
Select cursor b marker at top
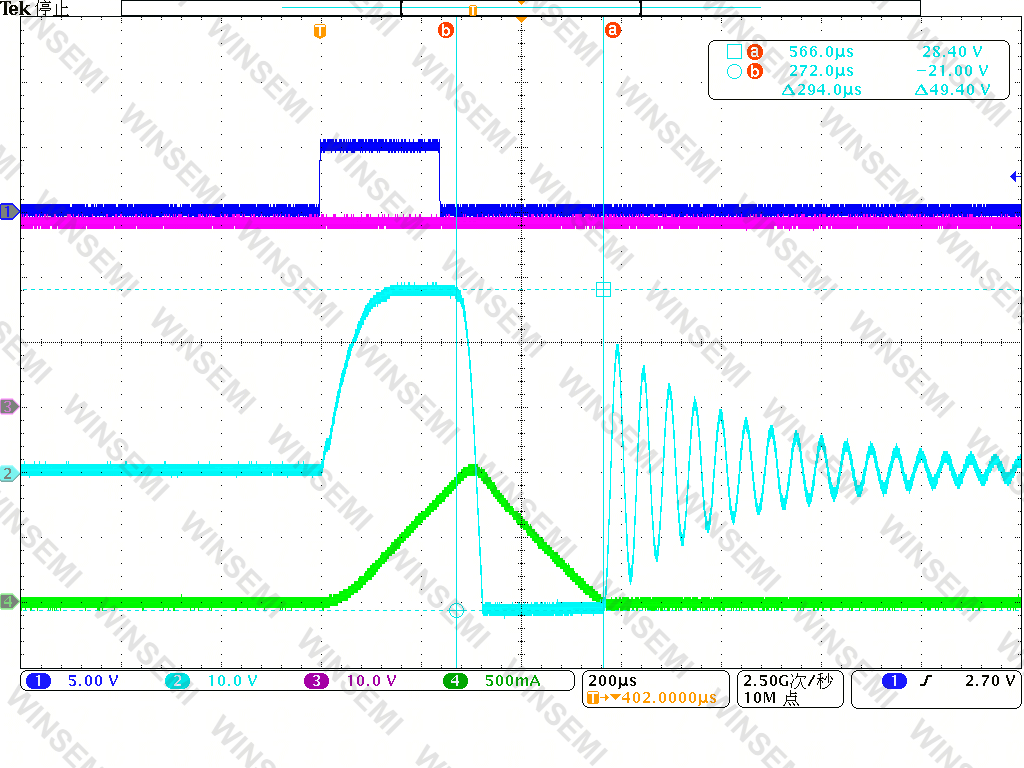445,30
